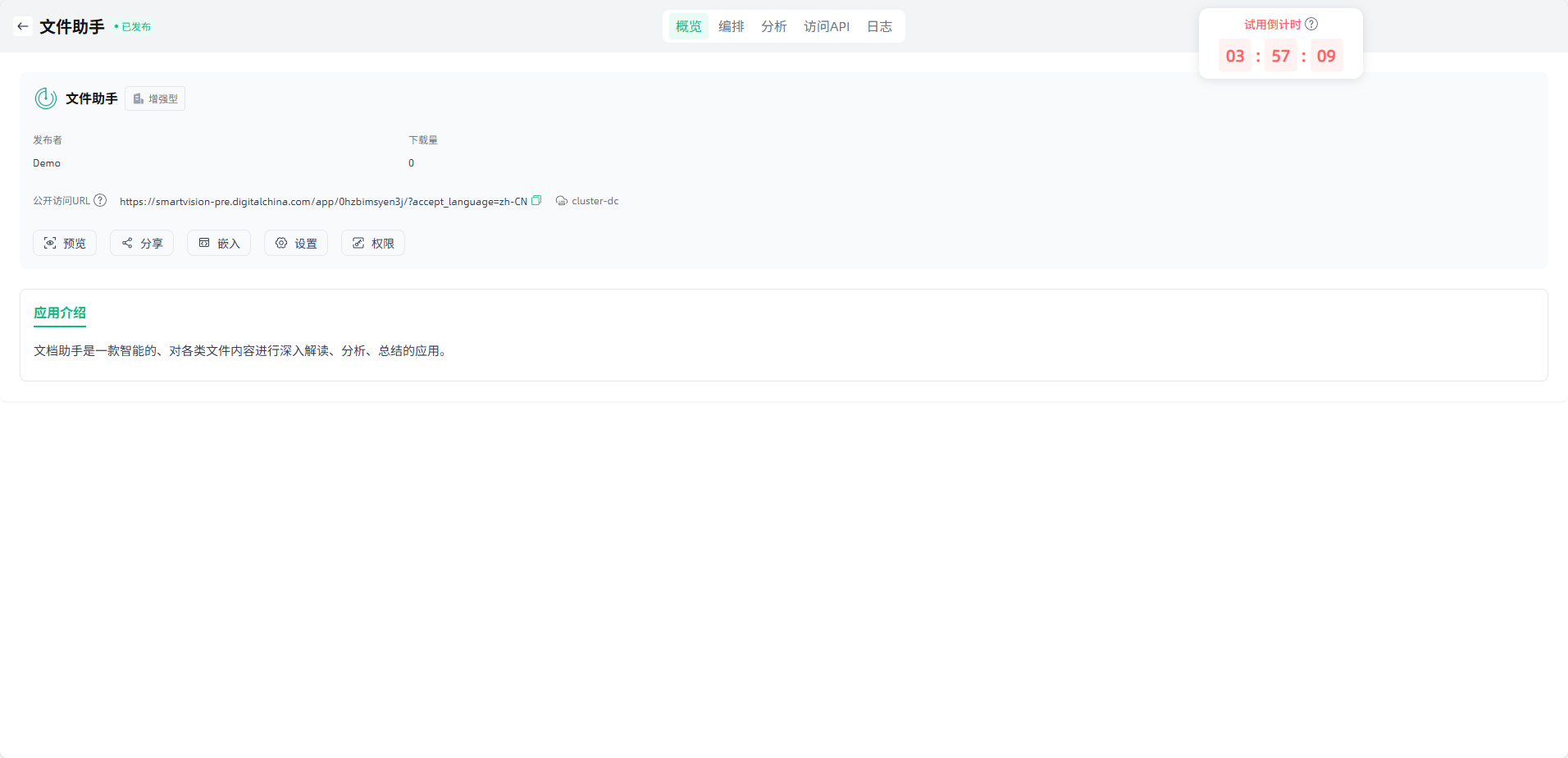
Task: Open the 设置 settings button
Action: [x=296, y=243]
